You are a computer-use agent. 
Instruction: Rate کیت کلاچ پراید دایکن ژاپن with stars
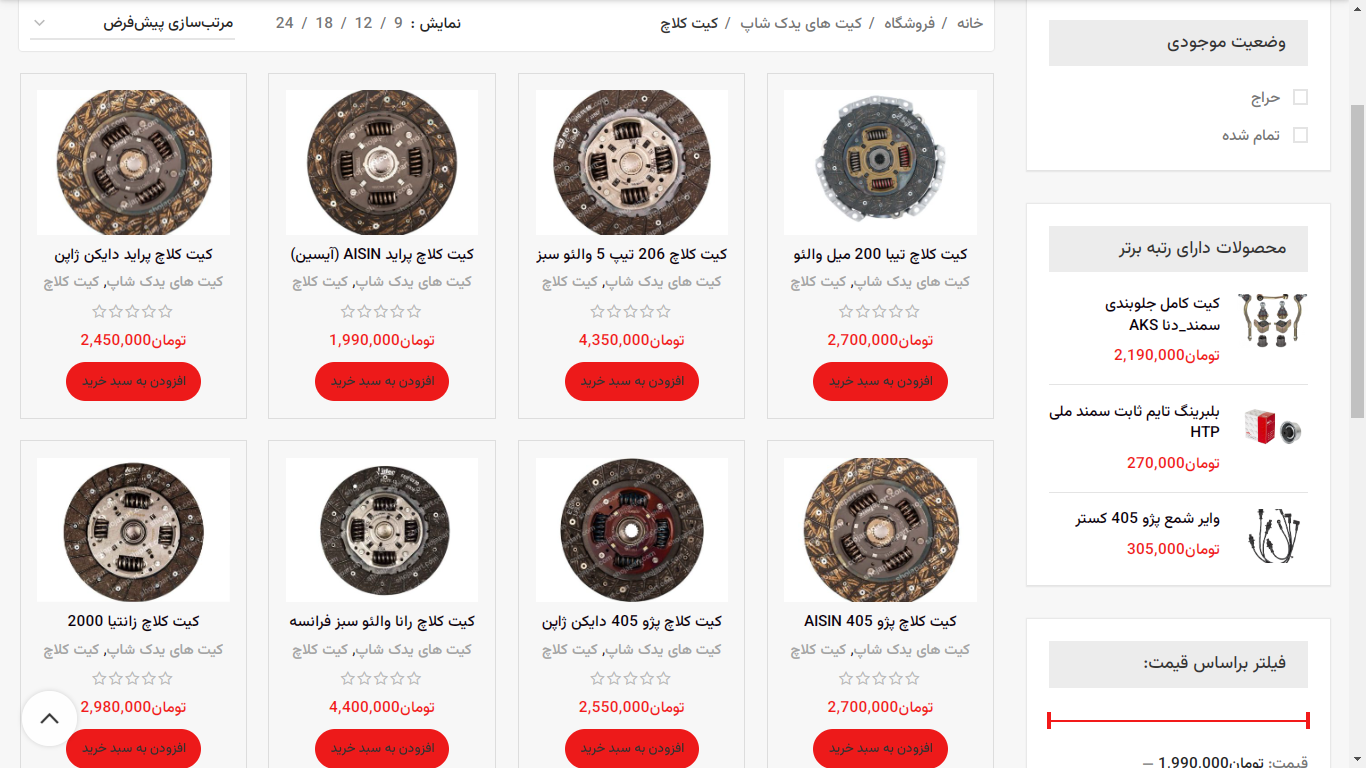tap(133, 311)
